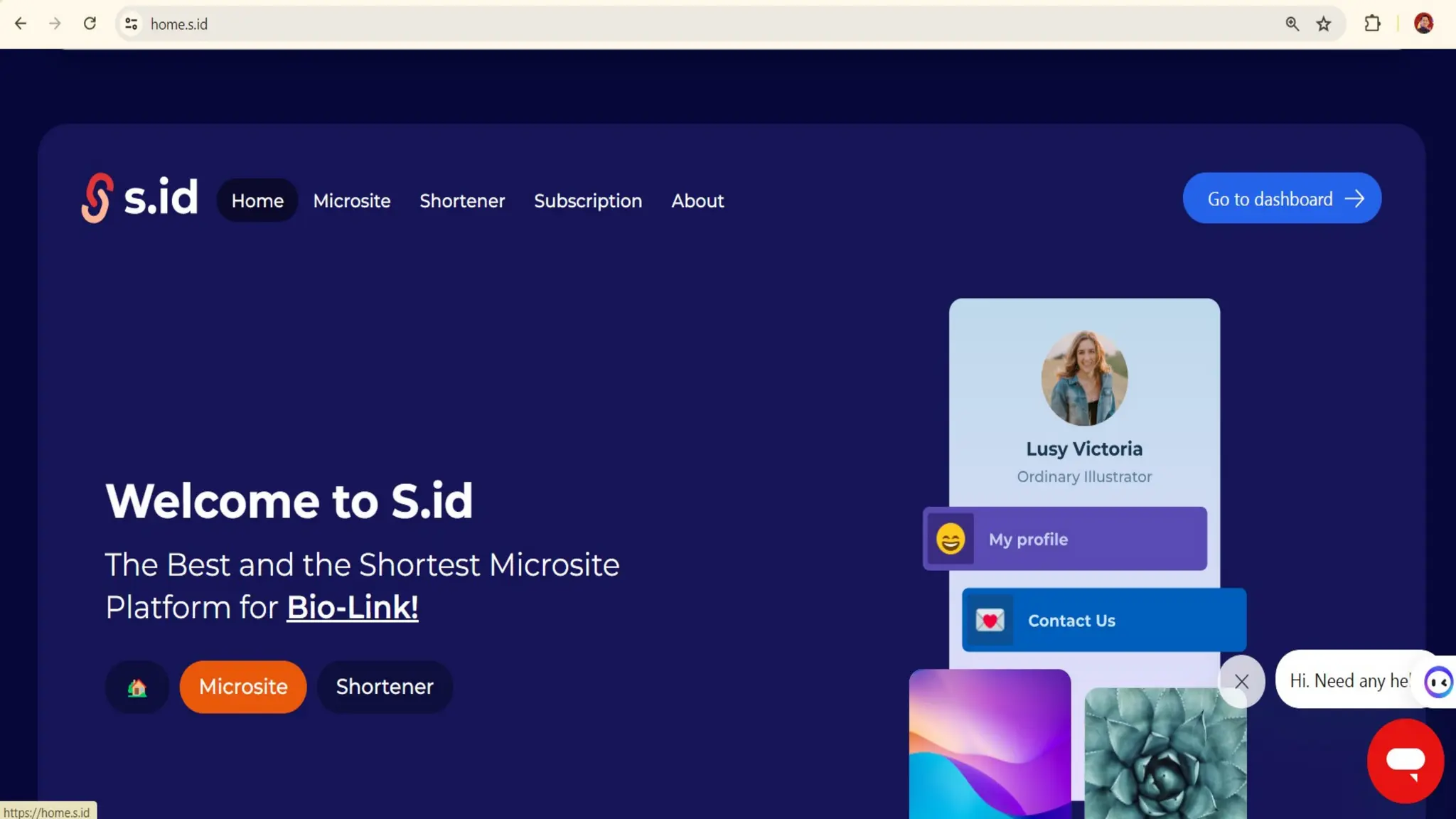The height and width of the screenshot is (819, 1456).
Task: Open the red chat bubble widget
Action: [1405, 761]
